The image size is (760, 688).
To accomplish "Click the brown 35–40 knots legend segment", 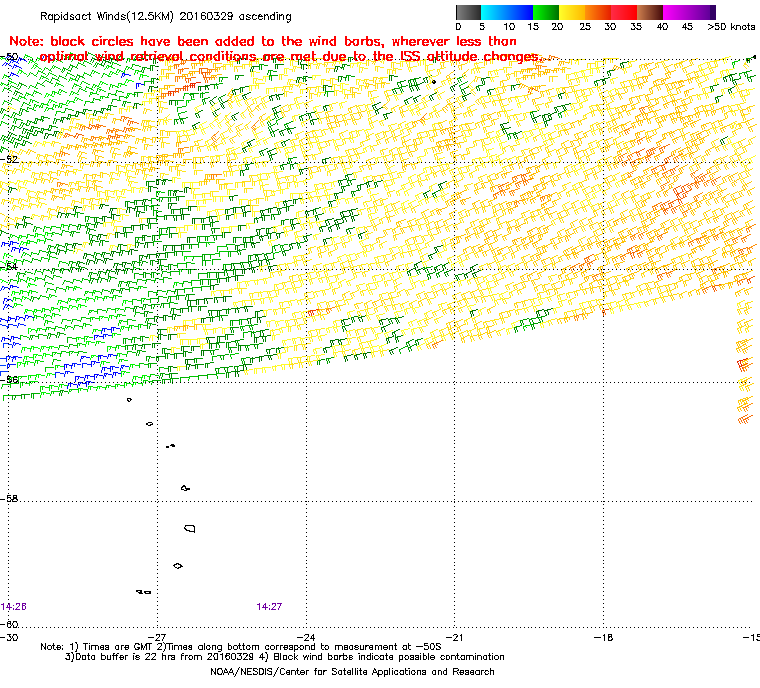I will (x=649, y=12).
